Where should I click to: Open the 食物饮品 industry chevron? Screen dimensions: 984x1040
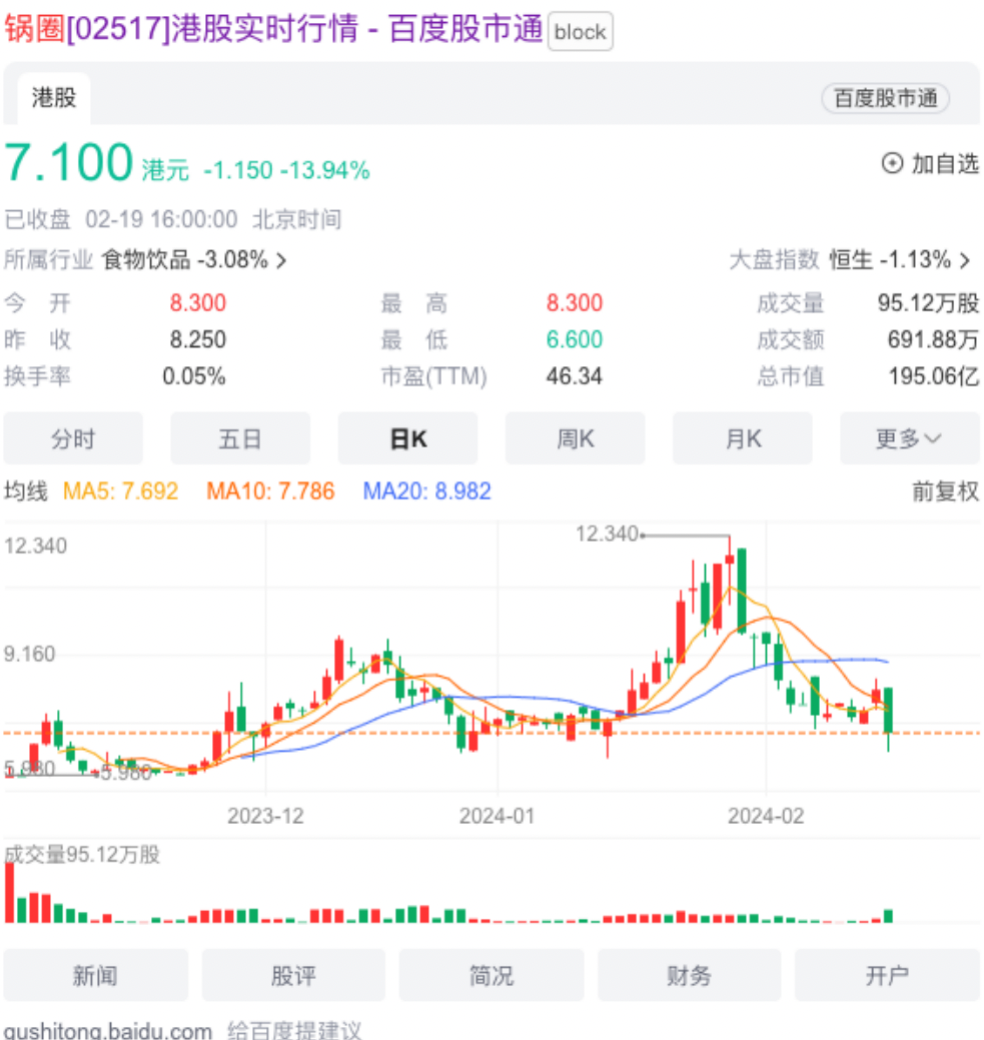(x=281, y=261)
